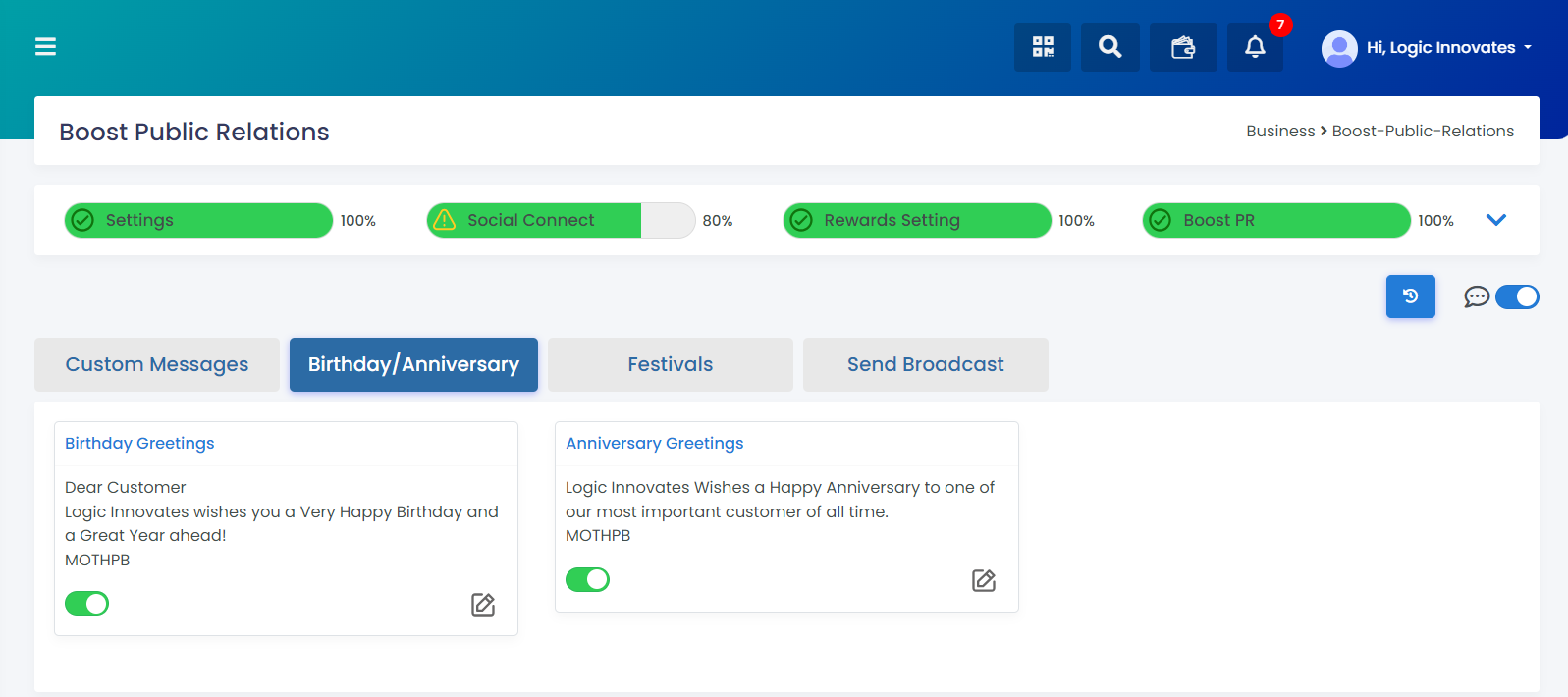Click the 80% Social Connect percentage
1568x697 pixels.
click(x=718, y=221)
